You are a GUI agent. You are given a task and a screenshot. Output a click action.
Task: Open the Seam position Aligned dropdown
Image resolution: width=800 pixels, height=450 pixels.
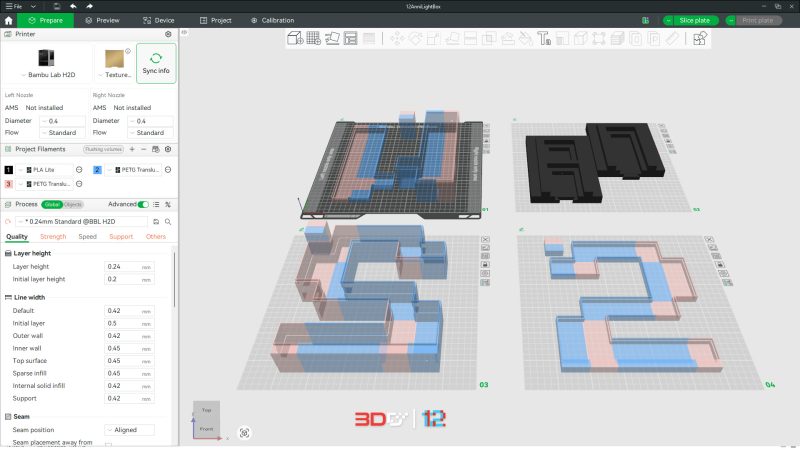tap(129, 430)
